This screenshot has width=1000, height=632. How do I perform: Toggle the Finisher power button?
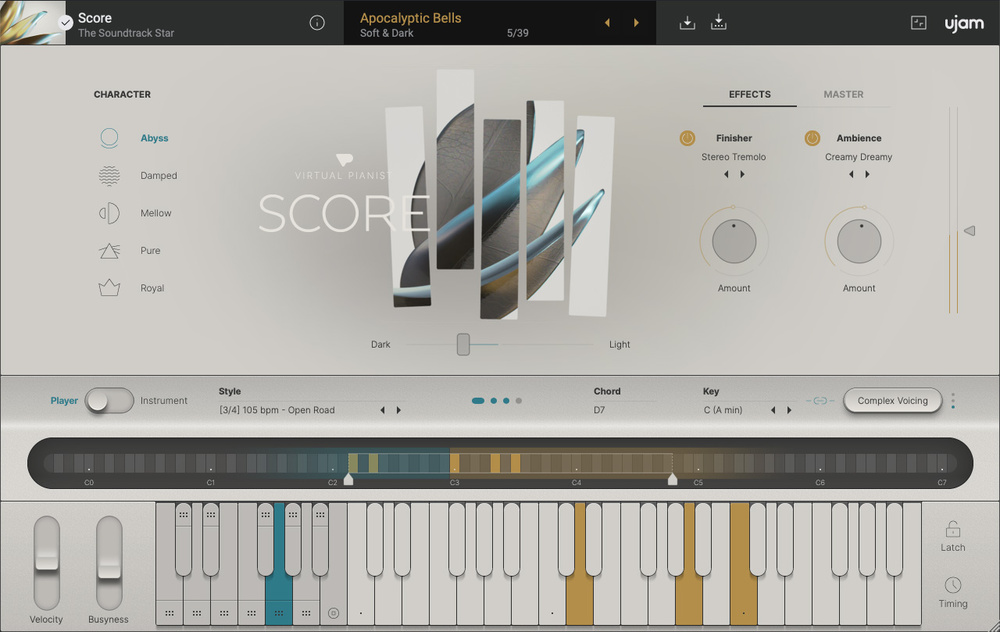tap(687, 138)
